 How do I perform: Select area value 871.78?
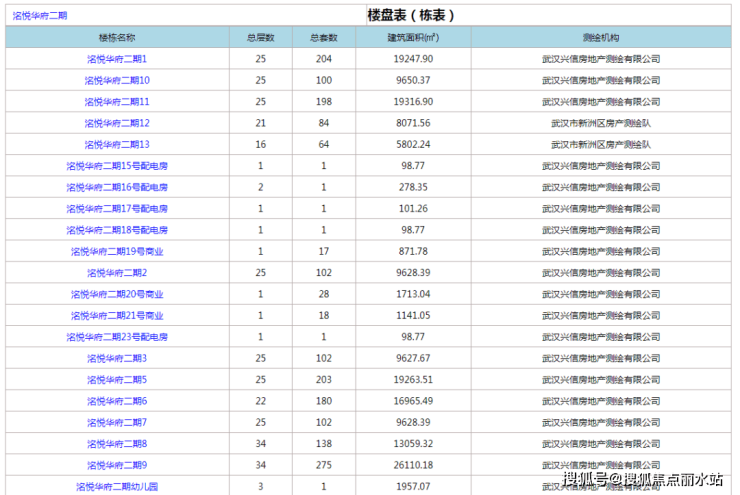pos(413,252)
